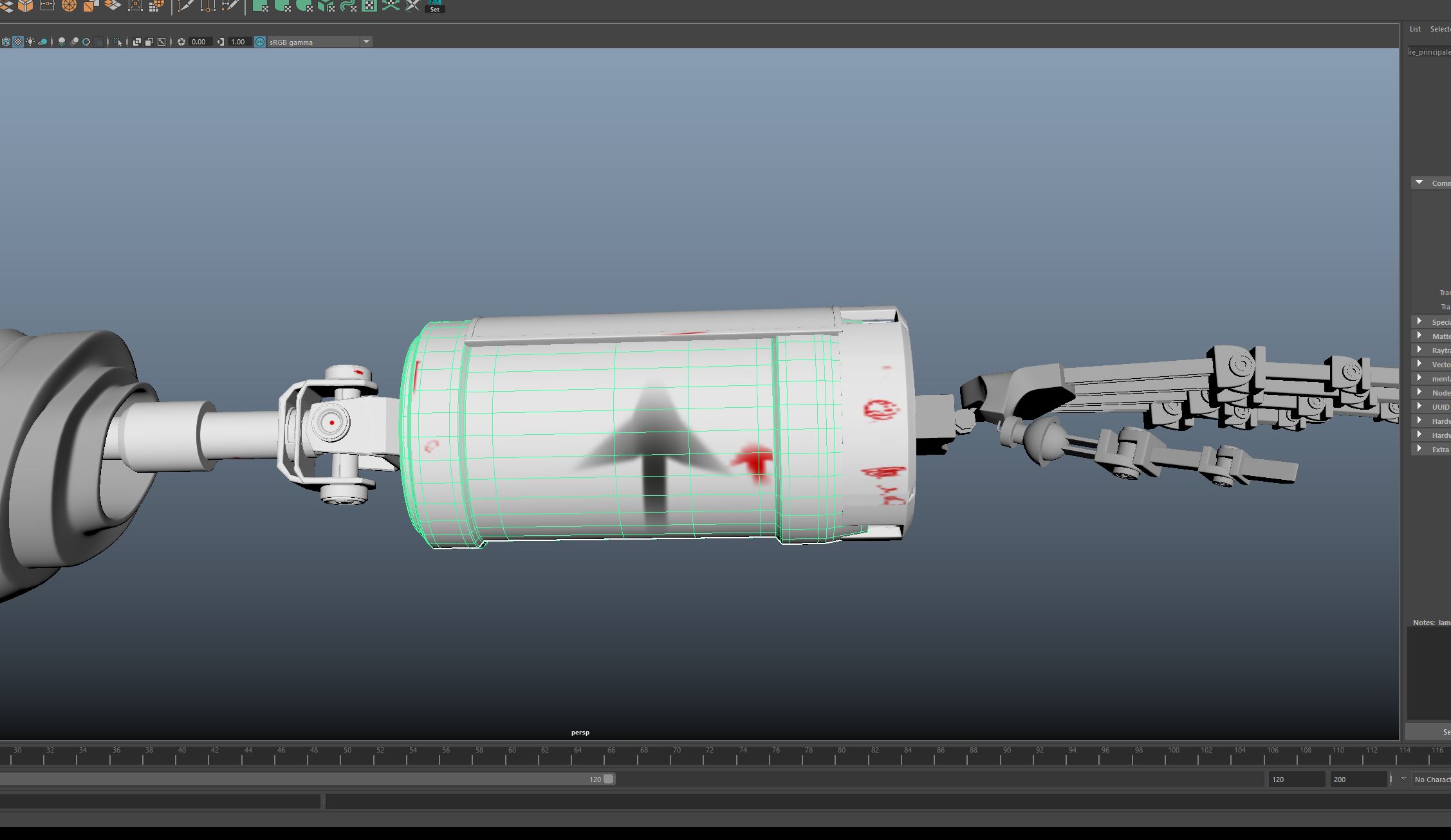Click the Multi-Cut knife tool icon
The height and width of the screenshot is (840, 1451).
pyautogui.click(x=185, y=6)
